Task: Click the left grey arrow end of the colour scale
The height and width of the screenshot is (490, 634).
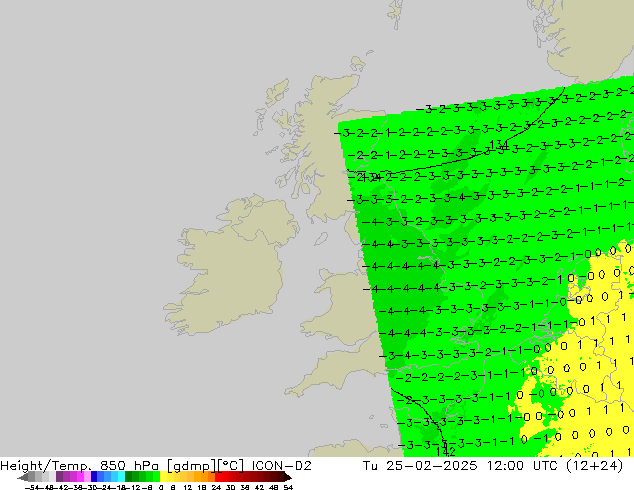Action: (x=22, y=477)
